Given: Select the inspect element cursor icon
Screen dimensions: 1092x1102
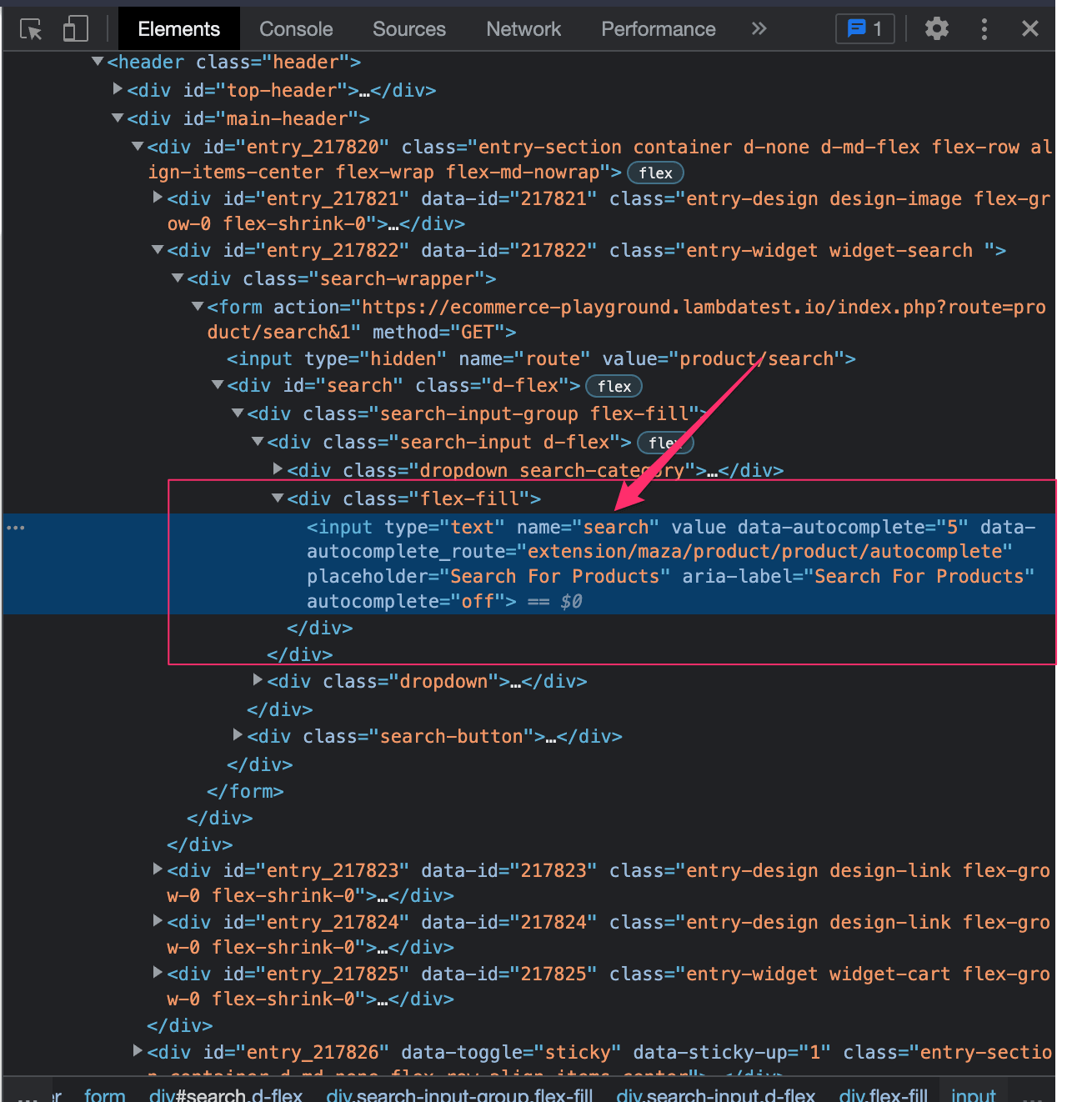Looking at the screenshot, I should point(31,28).
